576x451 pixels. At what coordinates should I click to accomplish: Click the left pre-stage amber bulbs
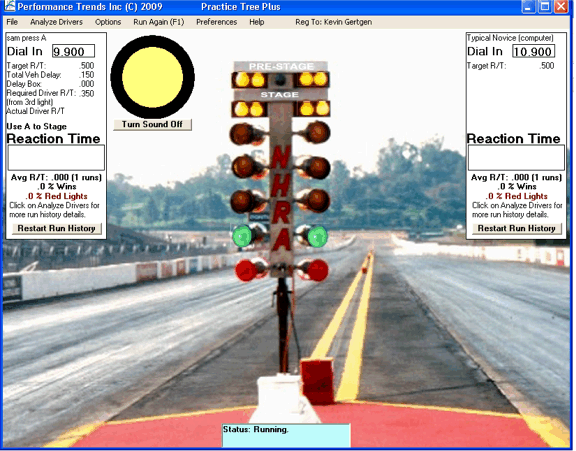(249, 80)
